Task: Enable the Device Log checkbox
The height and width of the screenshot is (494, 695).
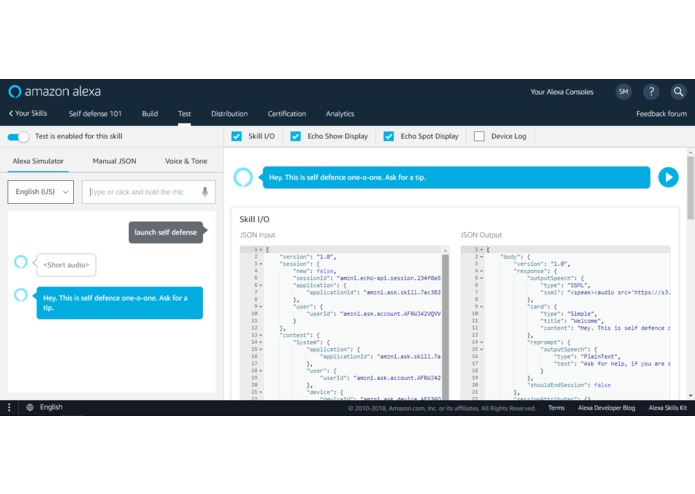Action: click(479, 136)
